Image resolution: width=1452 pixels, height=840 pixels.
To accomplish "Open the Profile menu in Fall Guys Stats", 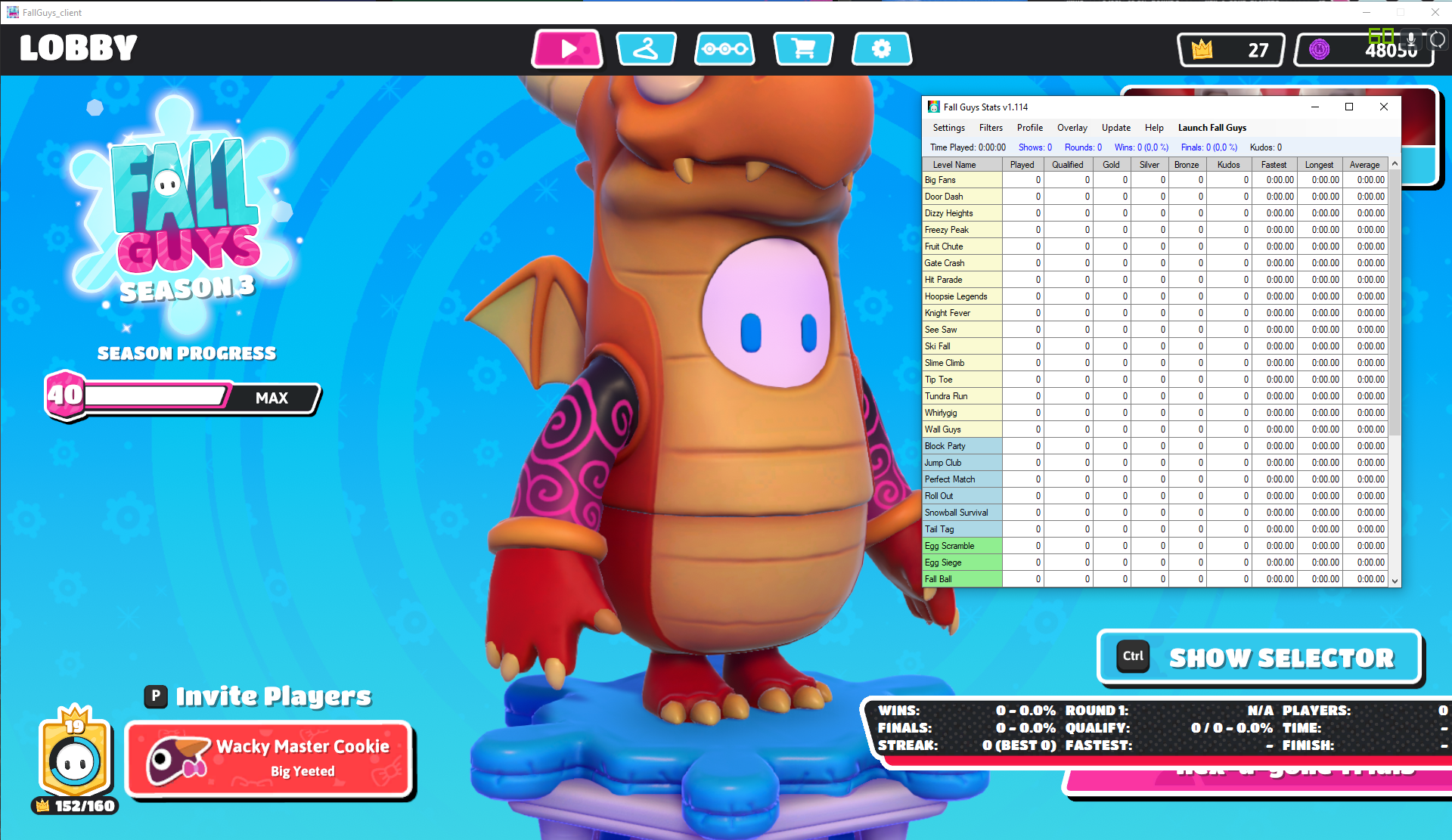I will (x=1029, y=128).
